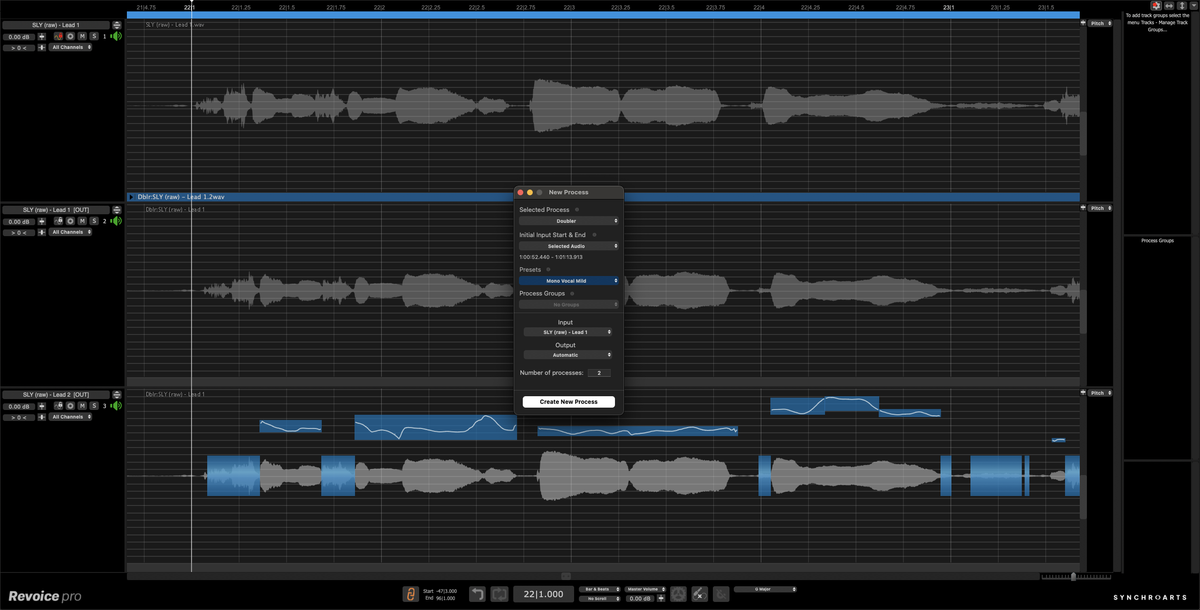Click the track fader icon next to 0.00 dB

pos(42,37)
